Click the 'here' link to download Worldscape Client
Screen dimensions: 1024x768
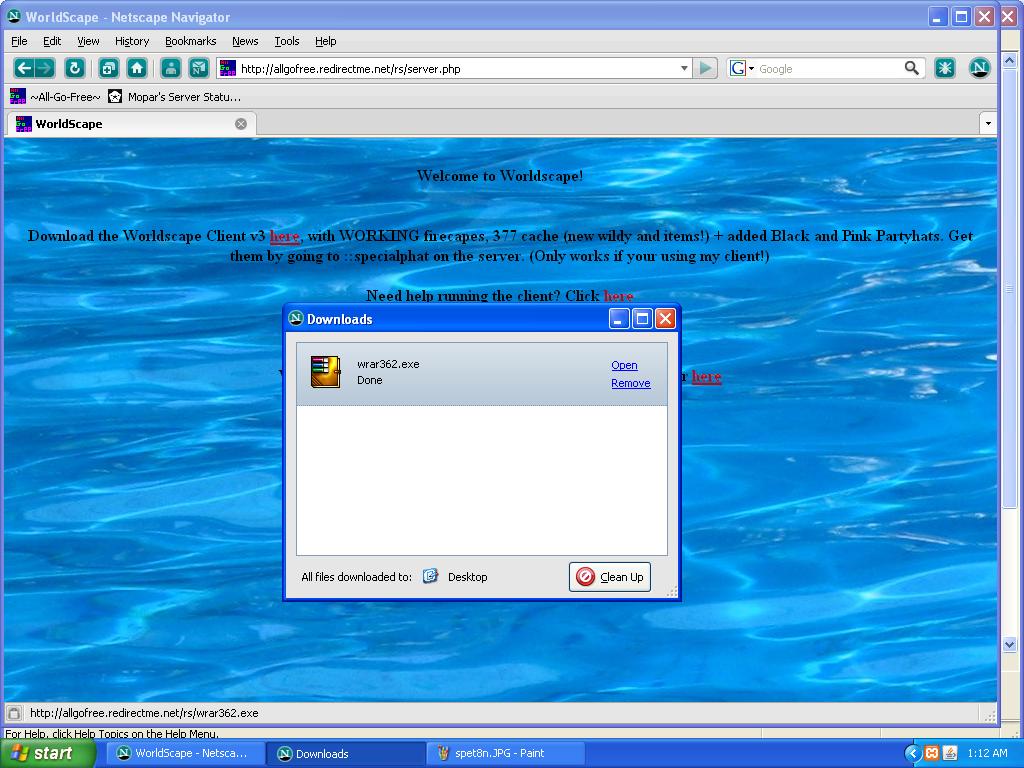click(x=285, y=236)
